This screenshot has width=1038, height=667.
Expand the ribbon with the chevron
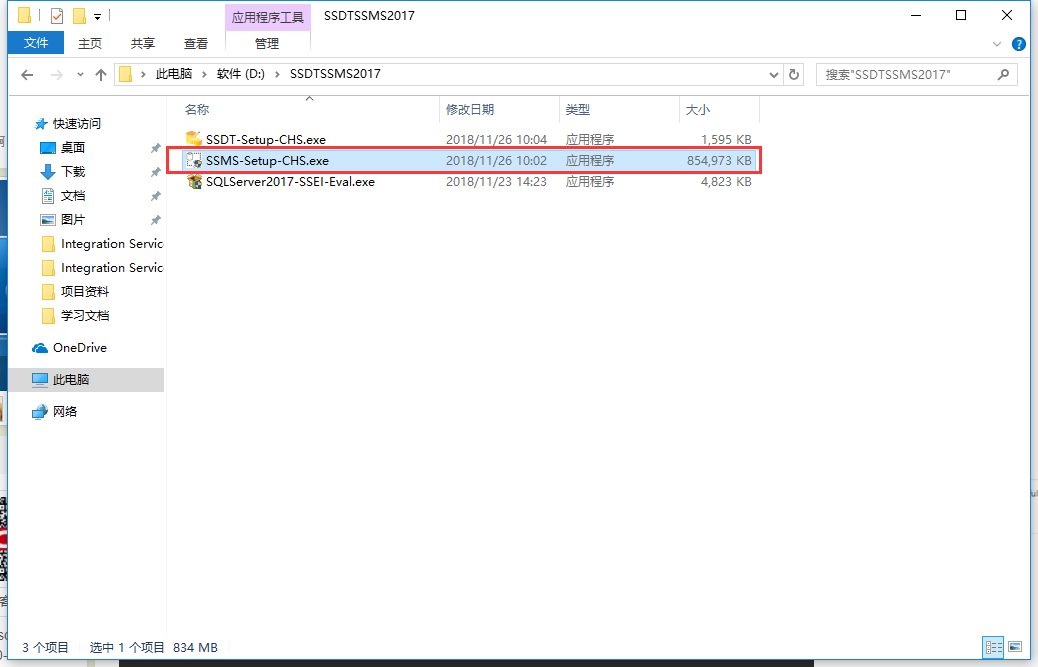(997, 44)
